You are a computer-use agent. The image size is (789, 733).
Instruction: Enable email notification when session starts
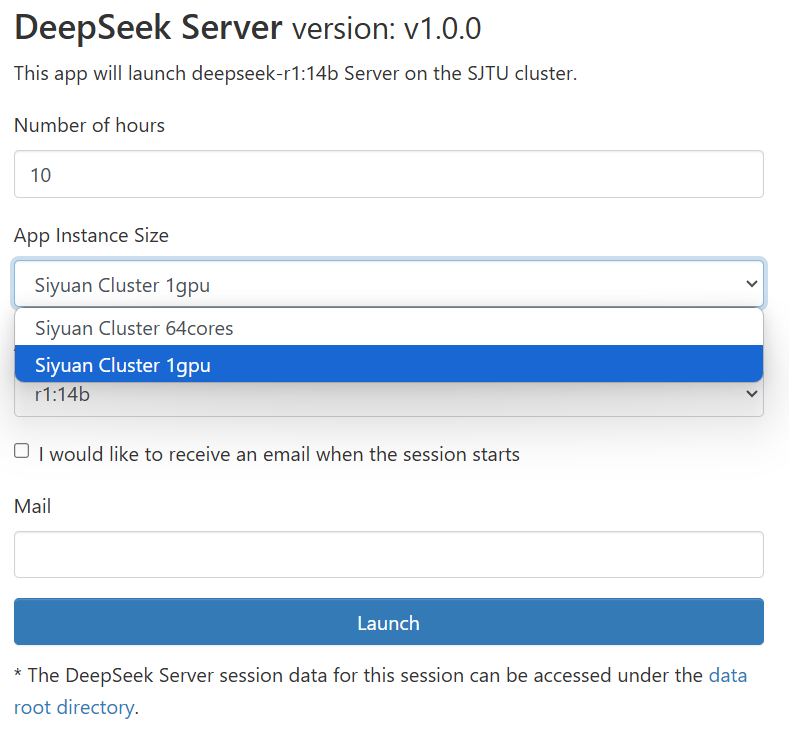[x=22, y=451]
